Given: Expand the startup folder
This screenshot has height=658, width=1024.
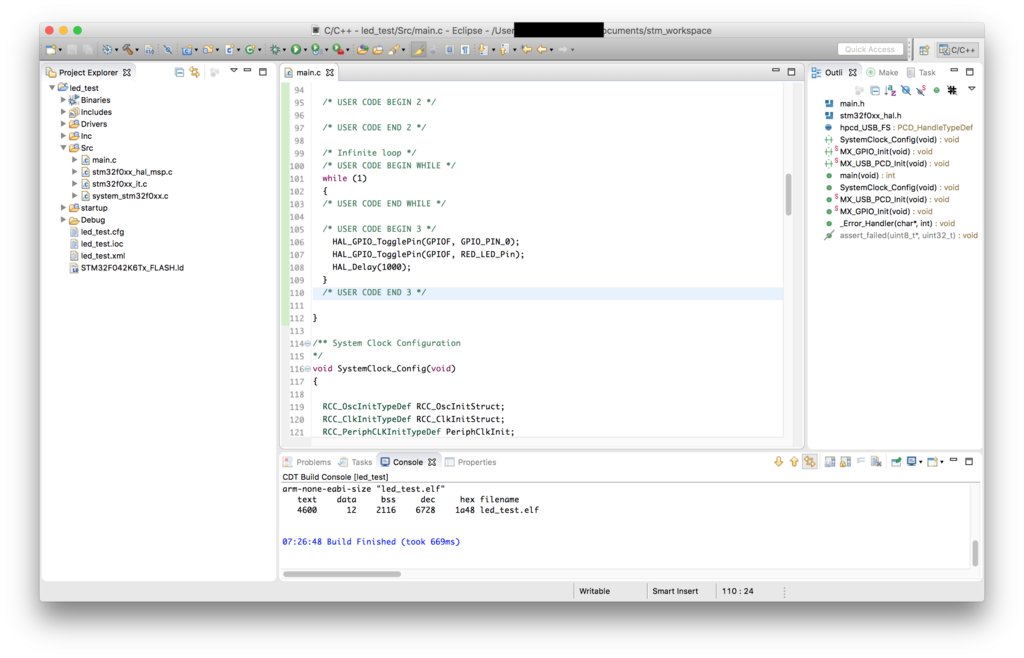Looking at the screenshot, I should pos(63,208).
